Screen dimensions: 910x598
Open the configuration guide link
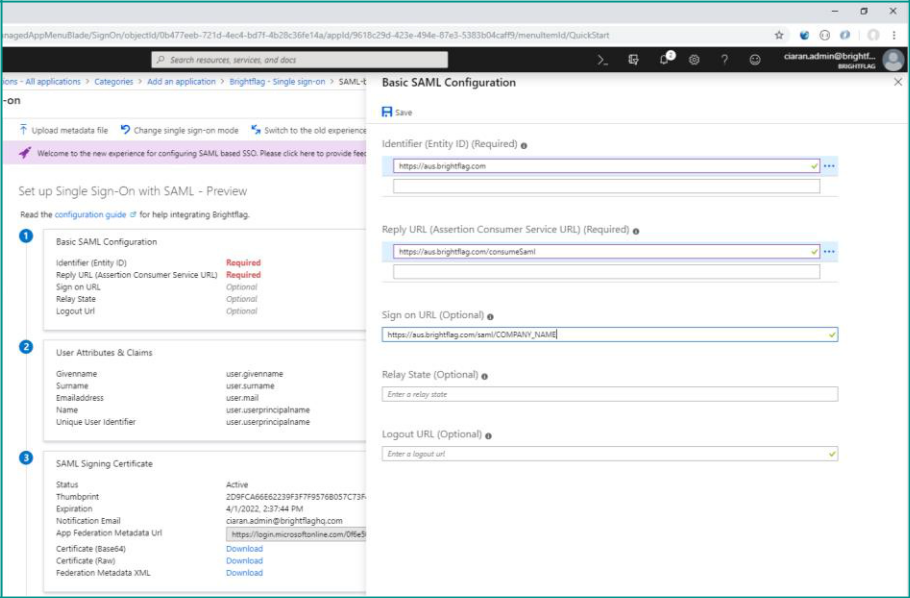coord(91,214)
